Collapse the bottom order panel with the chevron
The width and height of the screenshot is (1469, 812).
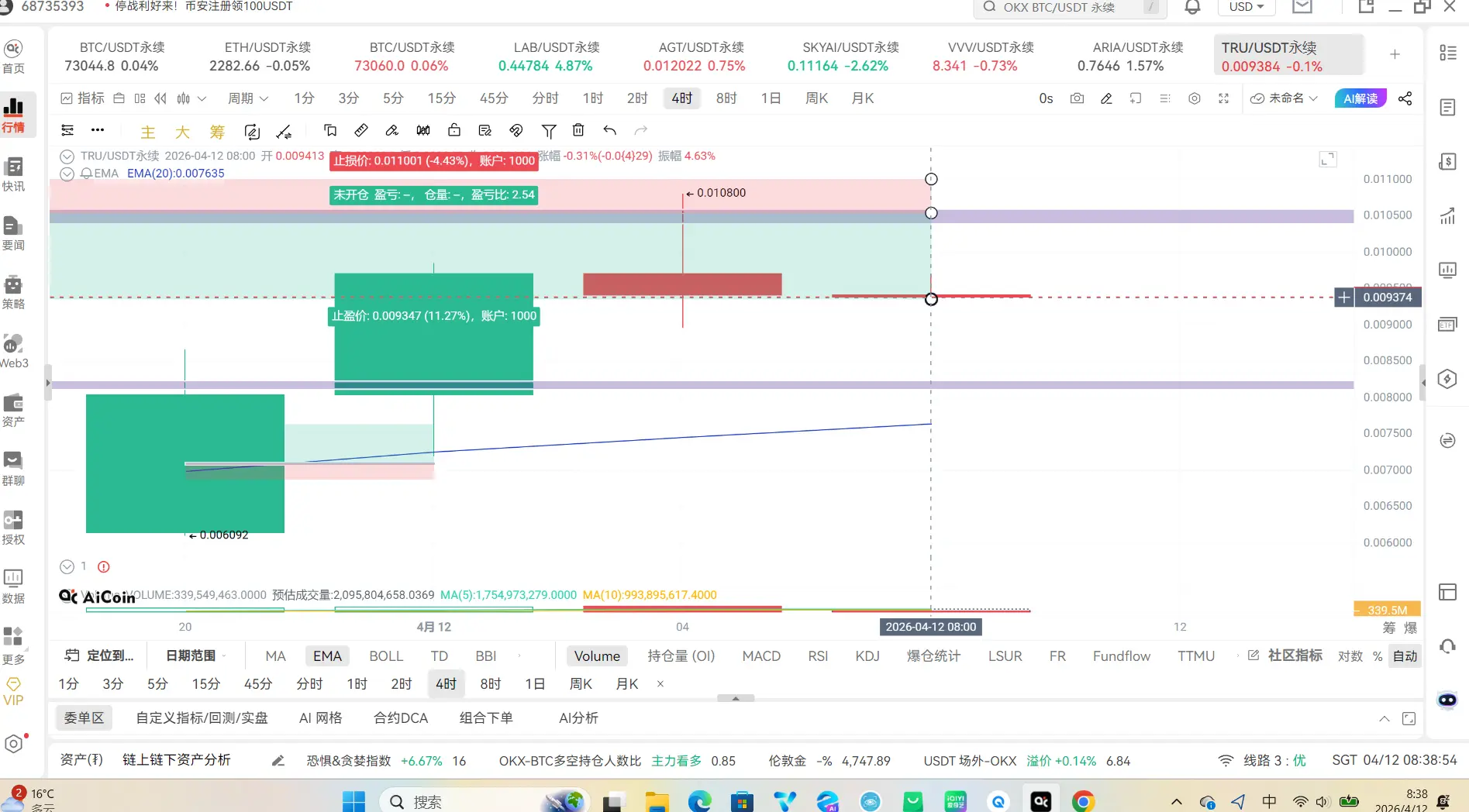tap(1384, 719)
